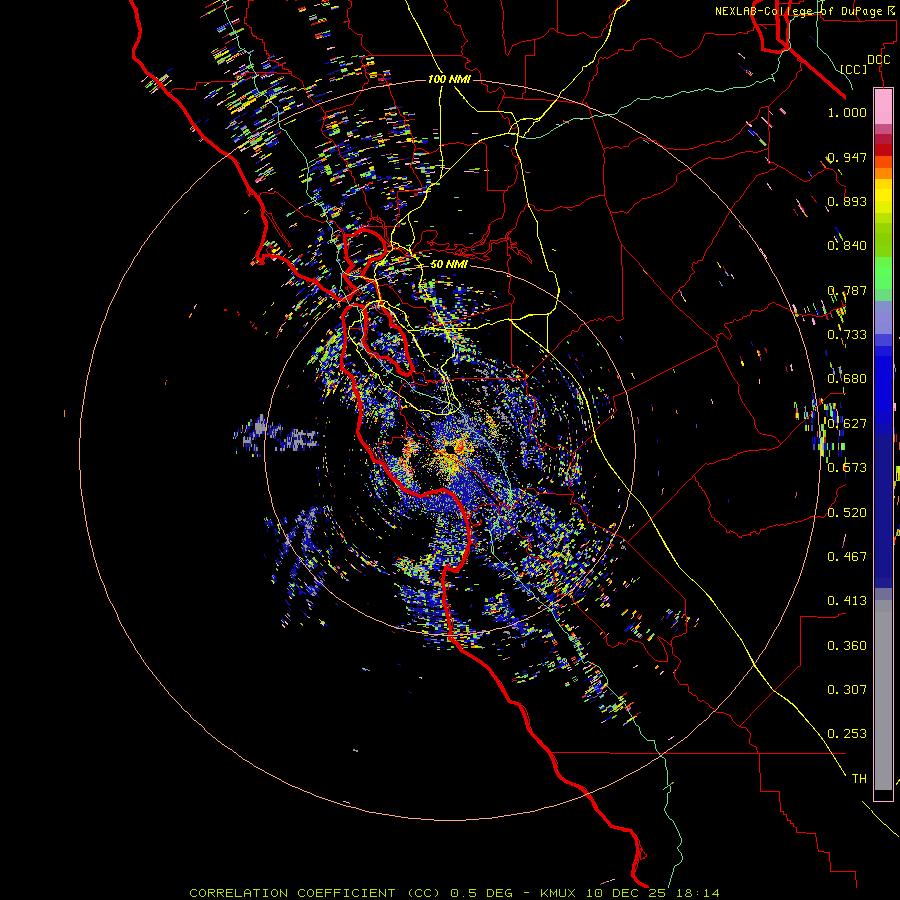Click the KMUX station identifier
The height and width of the screenshot is (900, 900).
pyautogui.click(x=558, y=893)
